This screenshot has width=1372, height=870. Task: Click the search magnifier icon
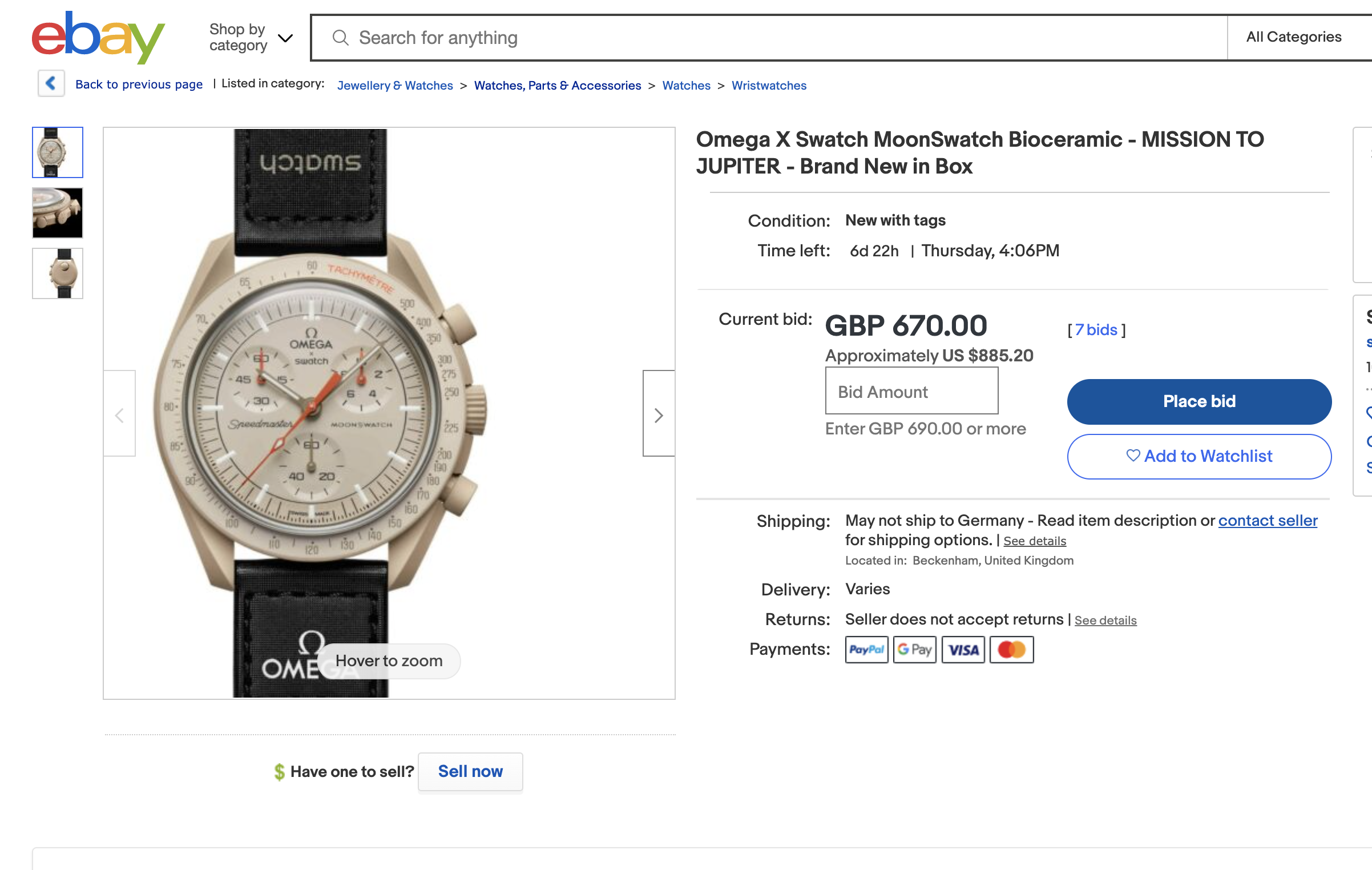pyautogui.click(x=340, y=38)
